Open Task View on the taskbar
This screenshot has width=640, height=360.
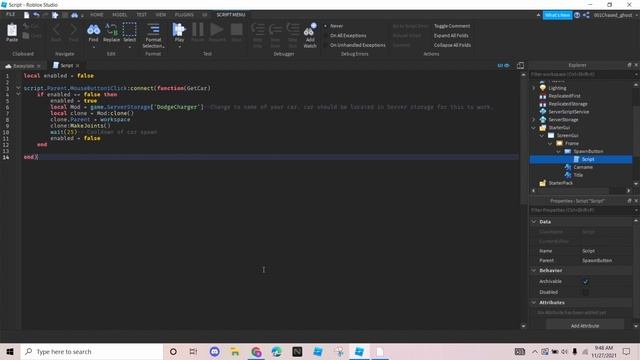click(x=193, y=351)
